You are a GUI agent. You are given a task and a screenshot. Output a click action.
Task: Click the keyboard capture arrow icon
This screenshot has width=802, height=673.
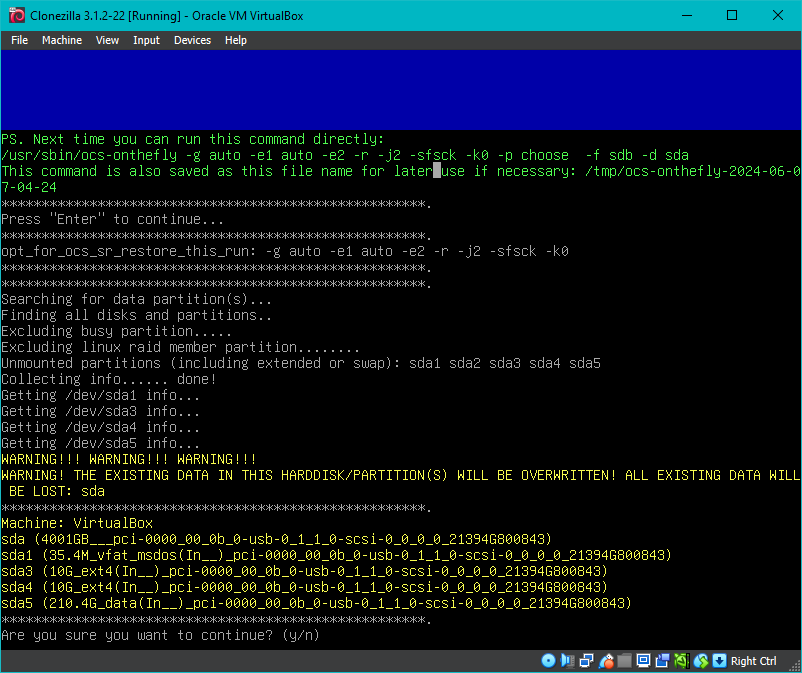(718, 661)
